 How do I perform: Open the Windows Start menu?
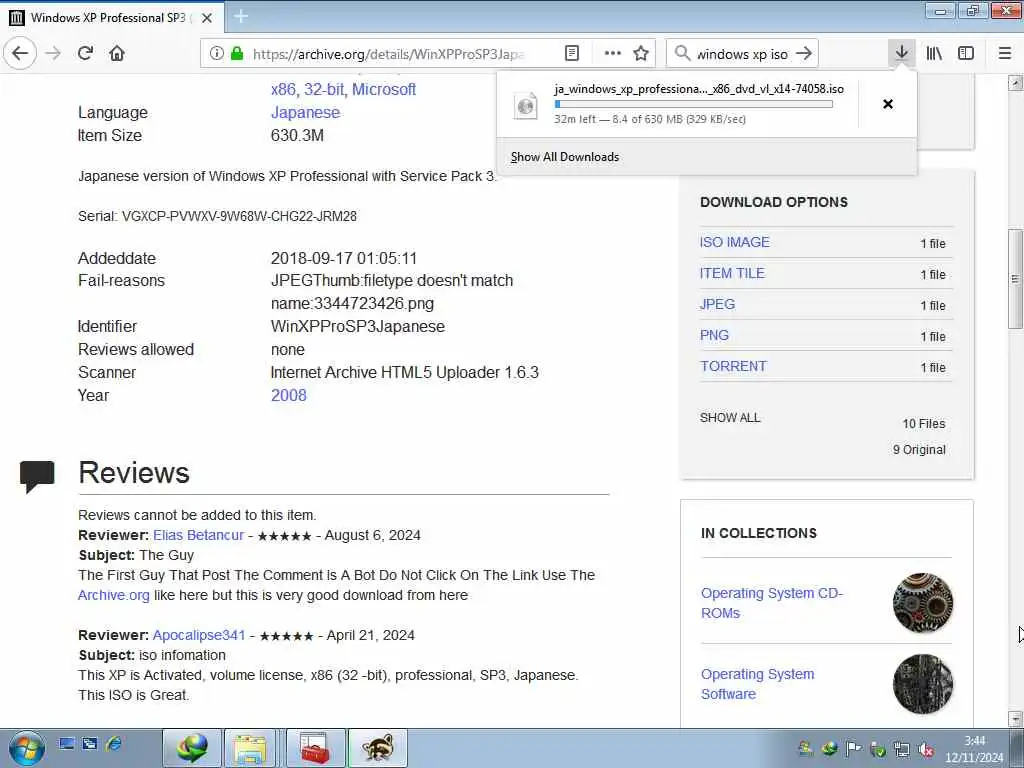[x=26, y=748]
